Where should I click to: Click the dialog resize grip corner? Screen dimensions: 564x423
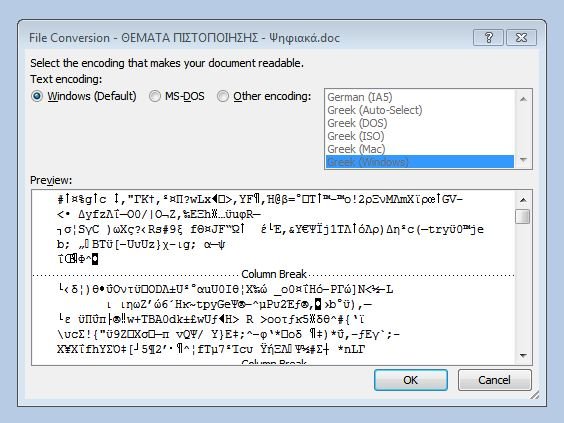535,395
